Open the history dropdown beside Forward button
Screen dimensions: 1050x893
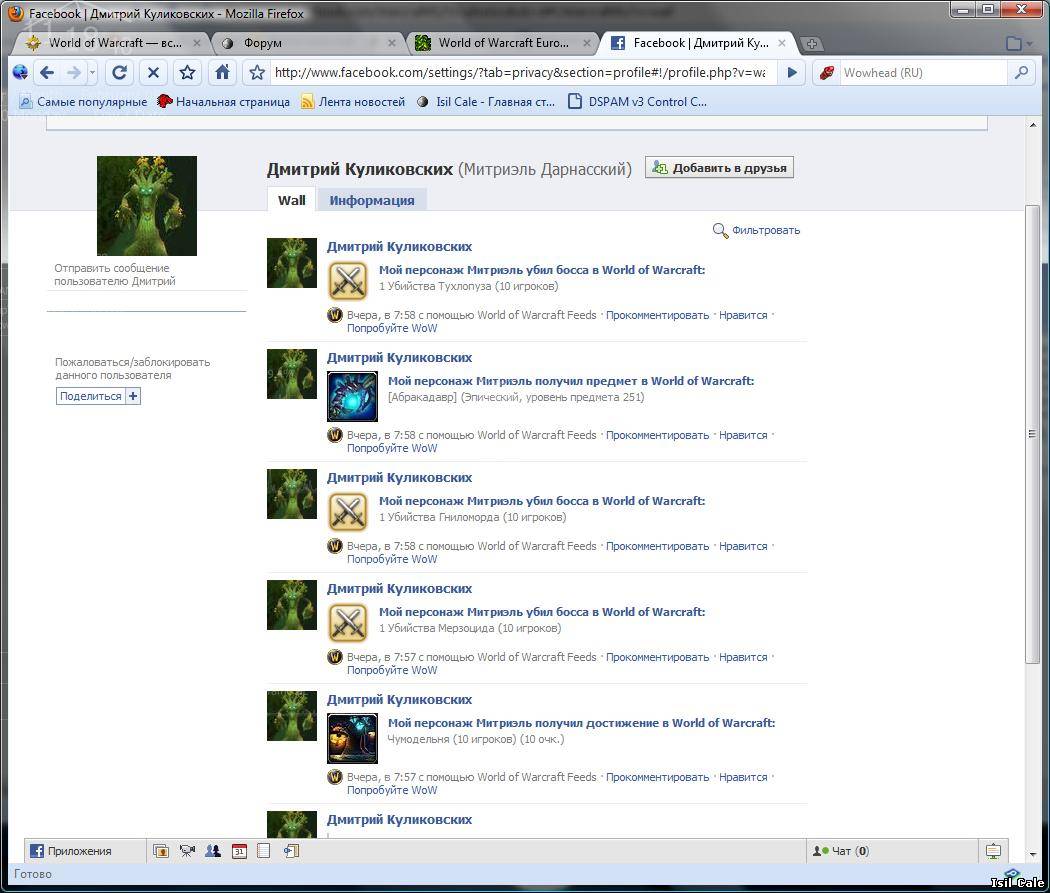tap(92, 72)
